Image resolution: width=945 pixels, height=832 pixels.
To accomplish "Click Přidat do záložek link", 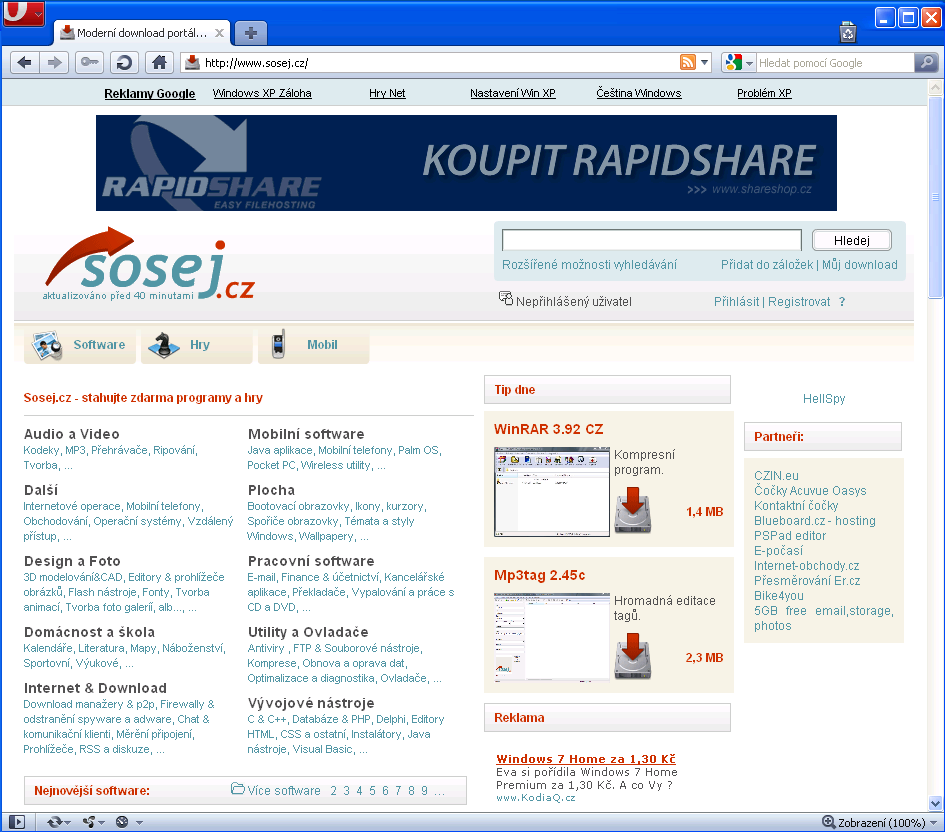I will 767,264.
